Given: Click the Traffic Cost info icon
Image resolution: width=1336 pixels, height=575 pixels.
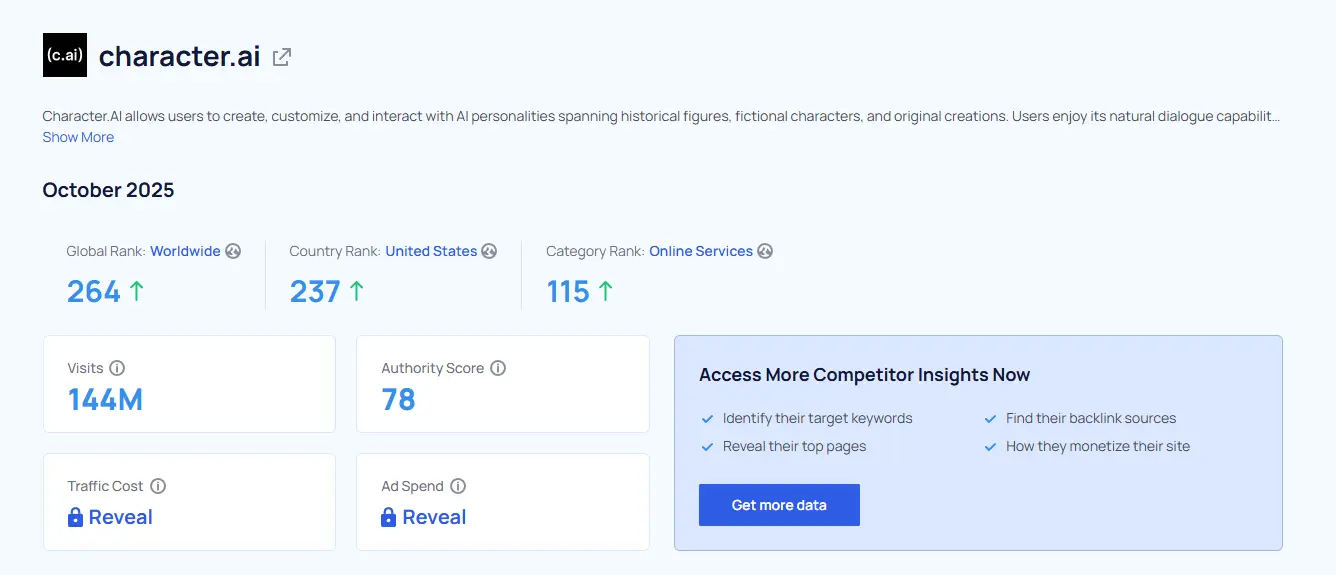Looking at the screenshot, I should 158,486.
